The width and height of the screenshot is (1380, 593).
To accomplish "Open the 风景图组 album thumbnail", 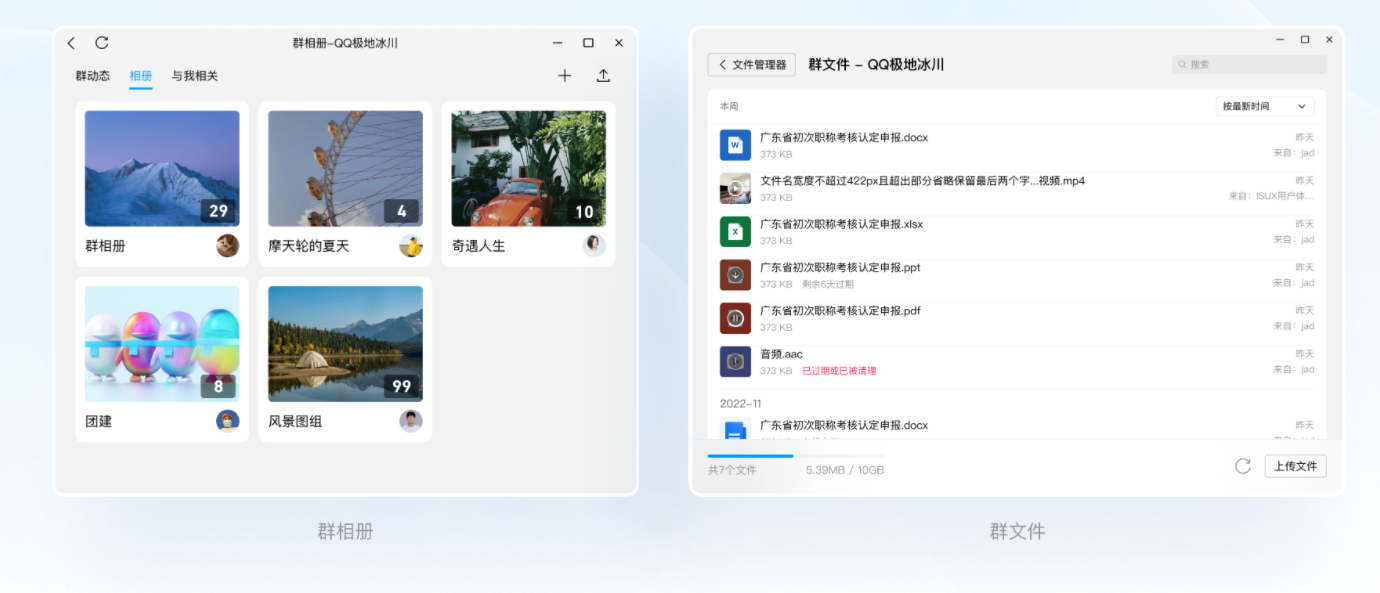I will tap(345, 344).
